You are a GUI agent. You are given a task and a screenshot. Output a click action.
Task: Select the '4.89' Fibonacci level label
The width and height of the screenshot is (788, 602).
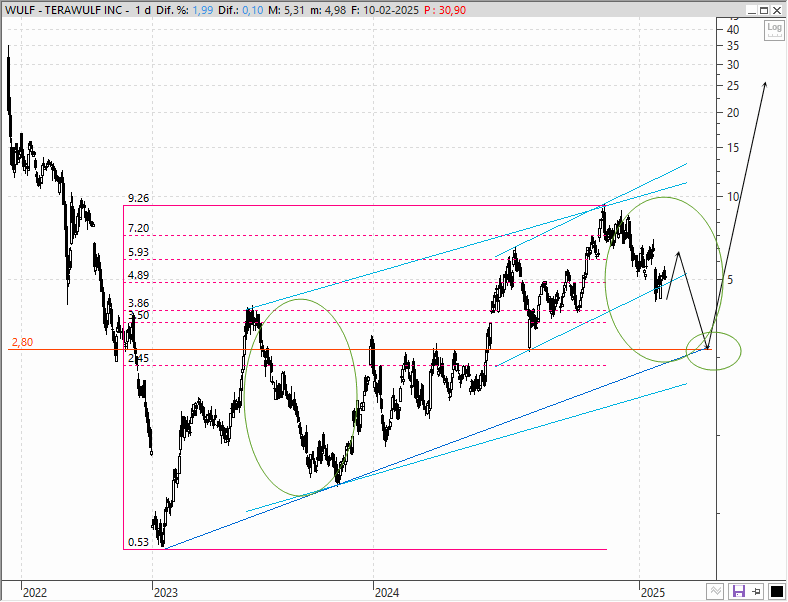tap(139, 275)
